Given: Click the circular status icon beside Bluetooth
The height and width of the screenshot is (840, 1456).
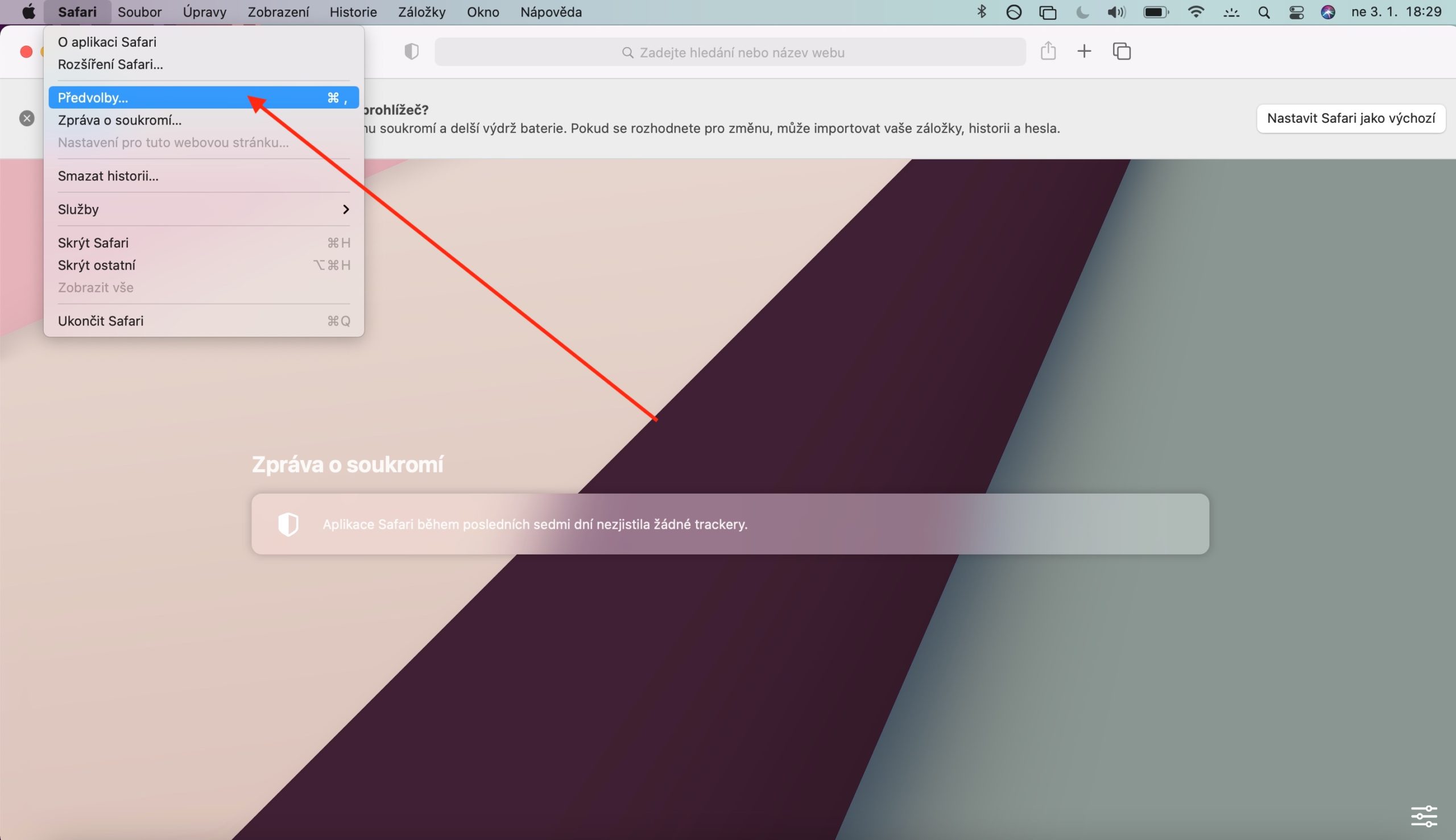Looking at the screenshot, I should [x=1014, y=12].
